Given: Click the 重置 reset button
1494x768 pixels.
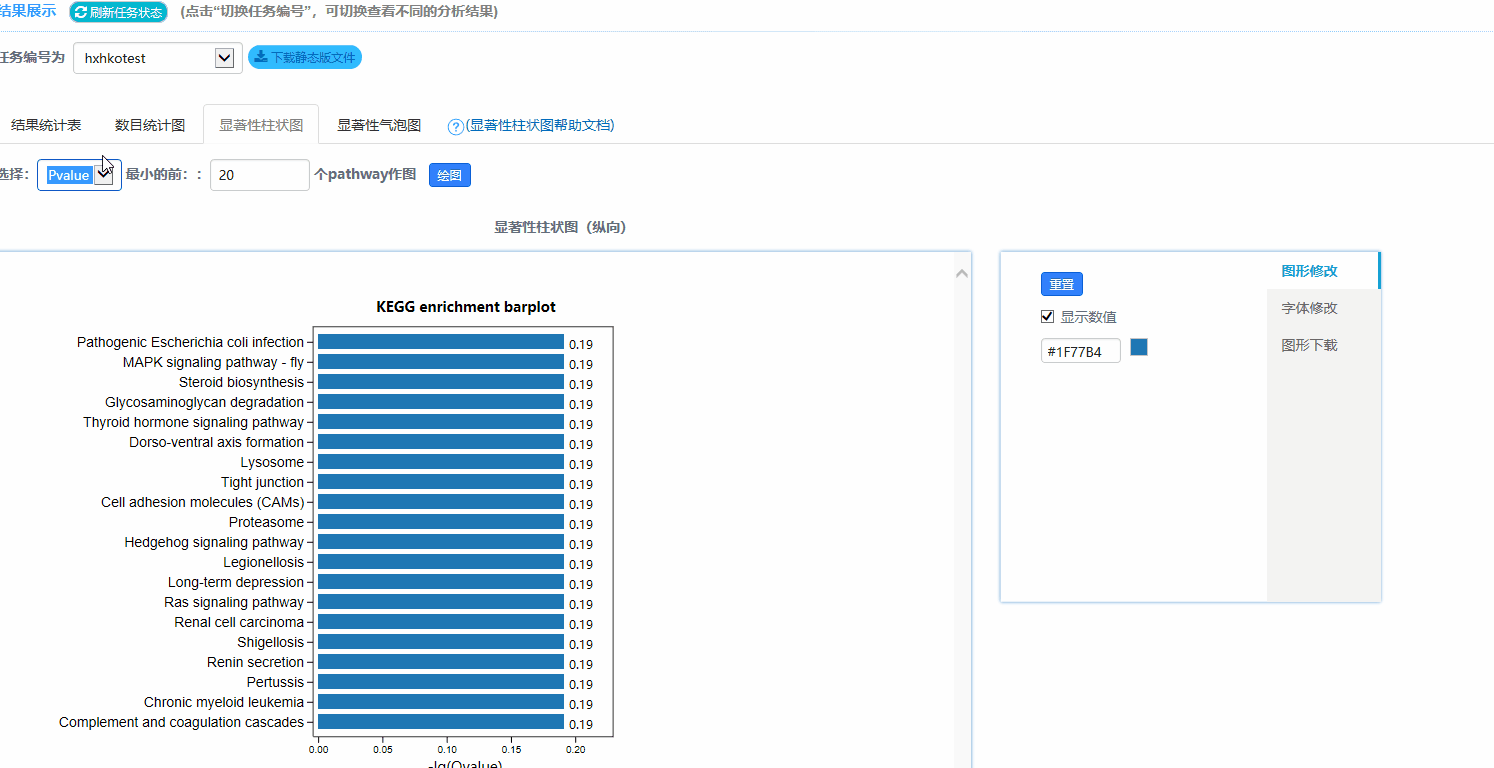Looking at the screenshot, I should pyautogui.click(x=1062, y=284).
